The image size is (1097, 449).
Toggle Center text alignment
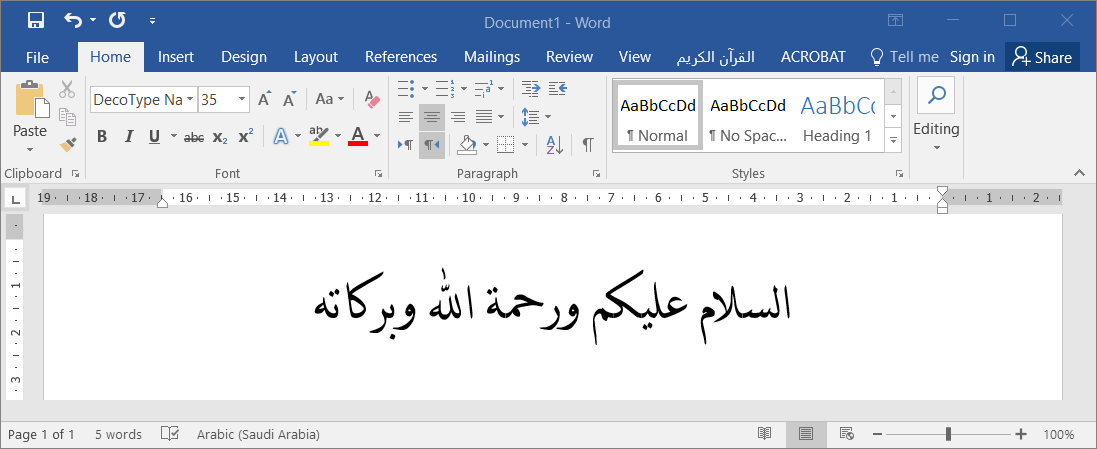(432, 117)
